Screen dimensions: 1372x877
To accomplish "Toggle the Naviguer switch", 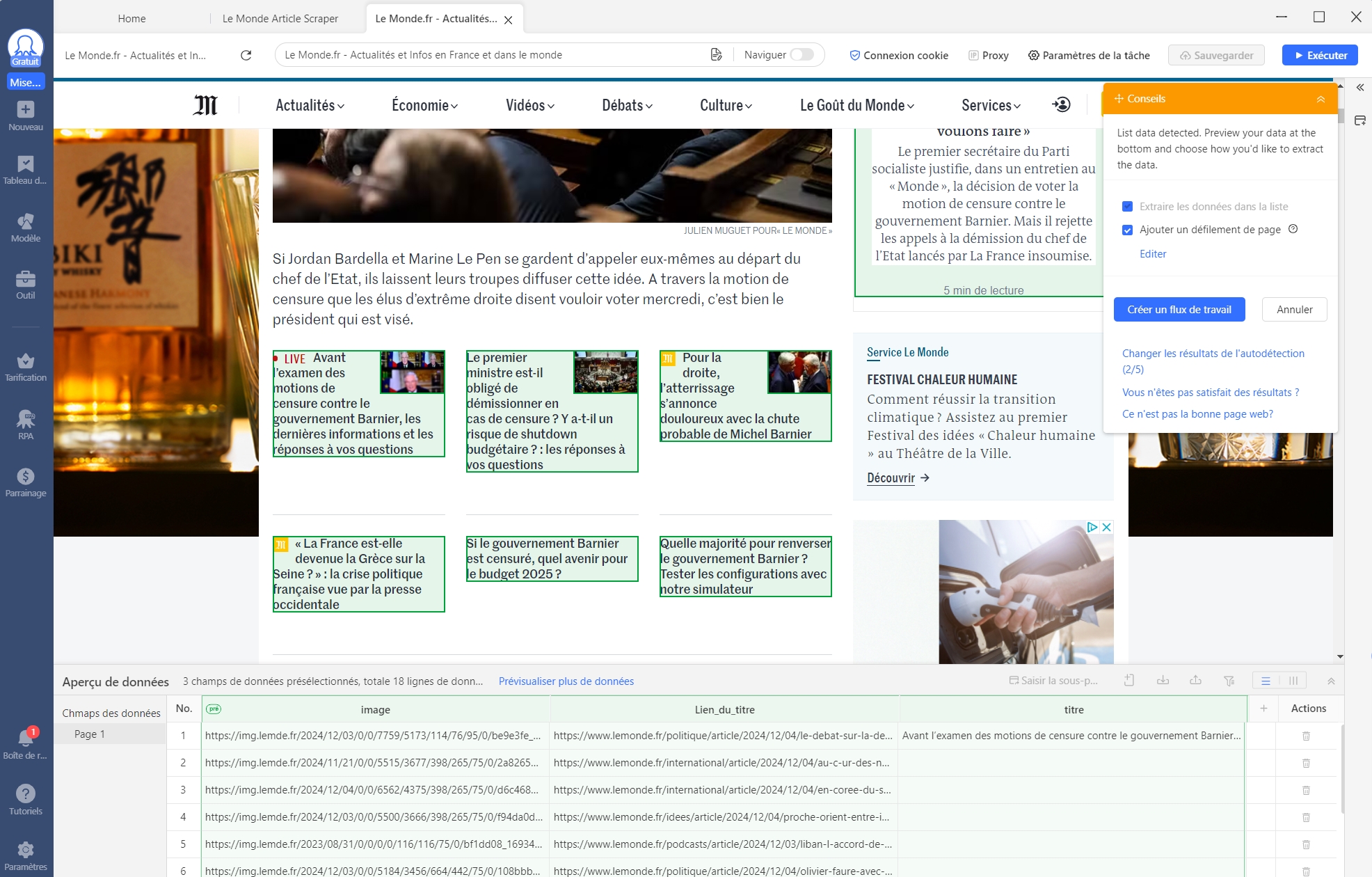I will [801, 55].
